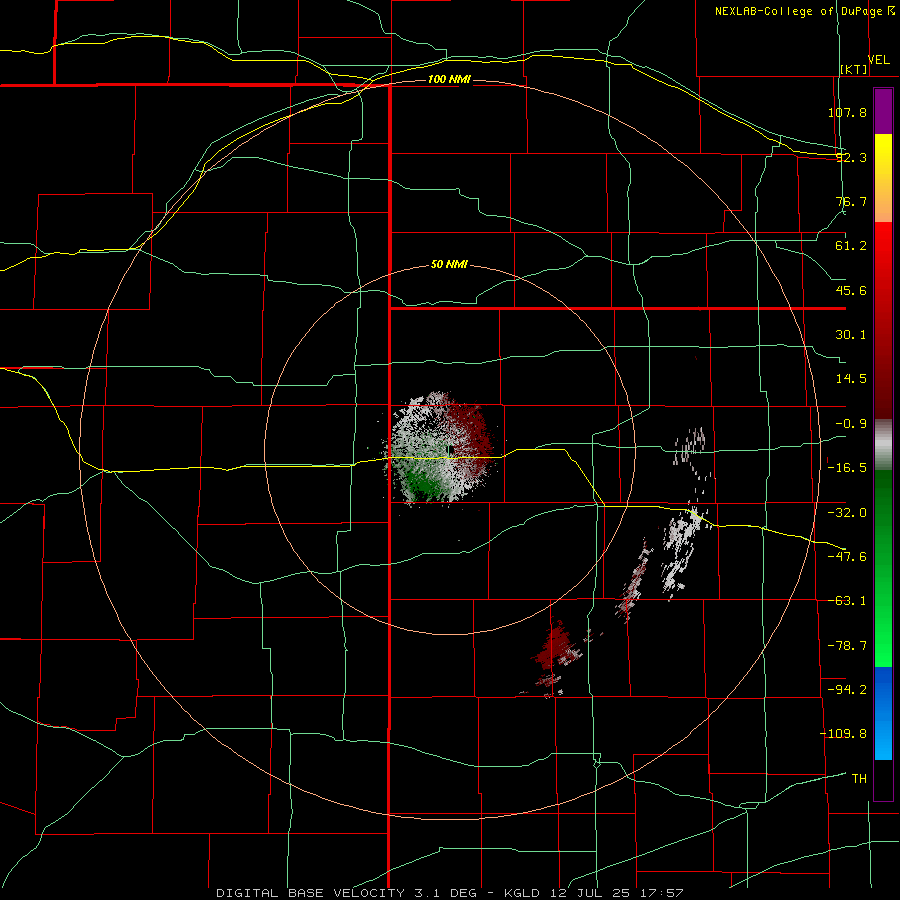Select the -78.7 value on the velocity scale
Screen dimensions: 900x900
(847, 646)
